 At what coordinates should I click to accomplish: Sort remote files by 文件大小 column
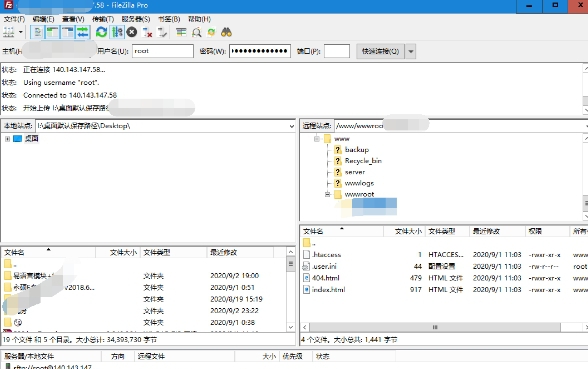click(404, 231)
